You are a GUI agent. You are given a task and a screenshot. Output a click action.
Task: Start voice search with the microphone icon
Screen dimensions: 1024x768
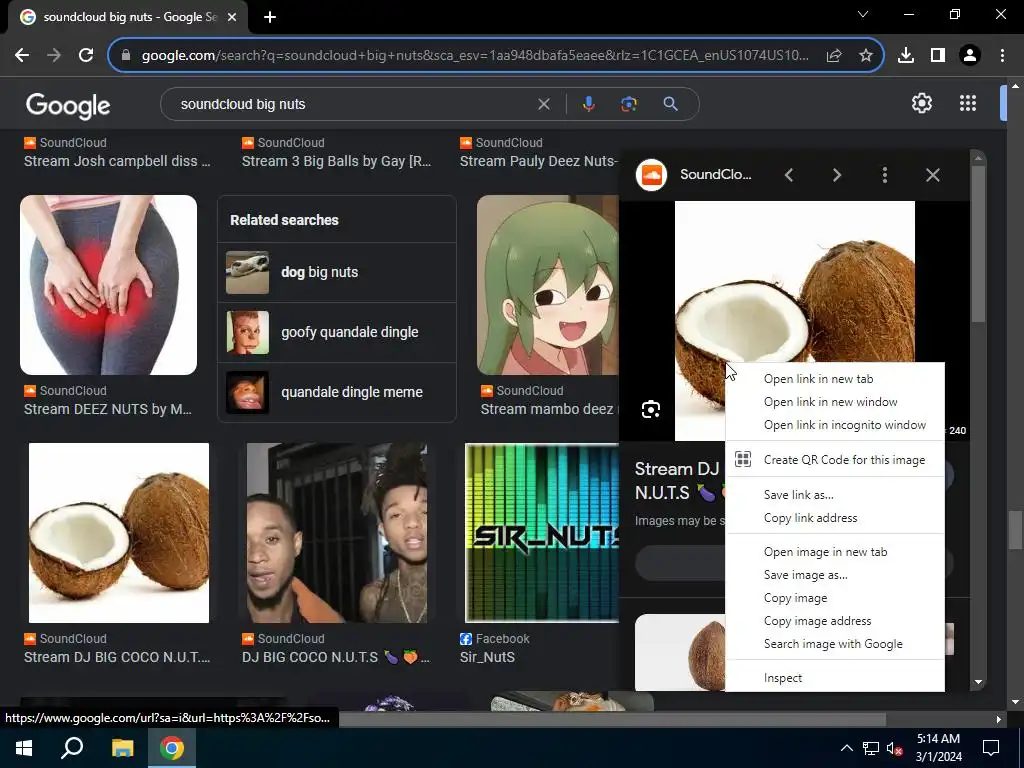coord(588,104)
